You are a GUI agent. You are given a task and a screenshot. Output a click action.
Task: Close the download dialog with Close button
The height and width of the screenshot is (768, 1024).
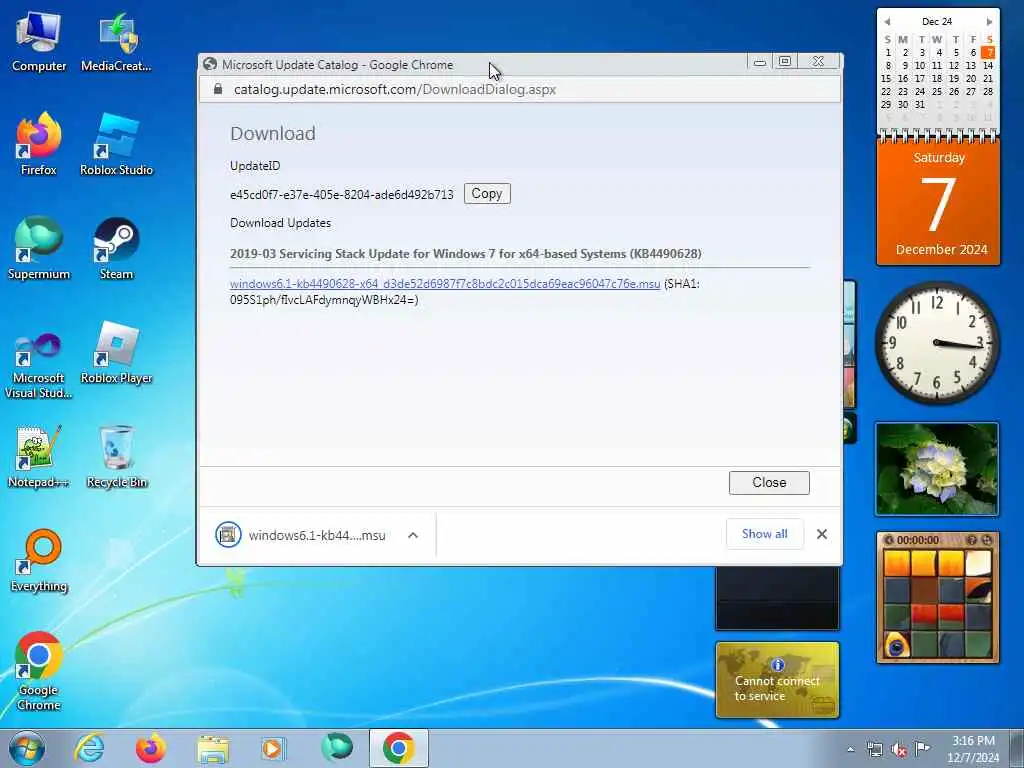tap(769, 483)
